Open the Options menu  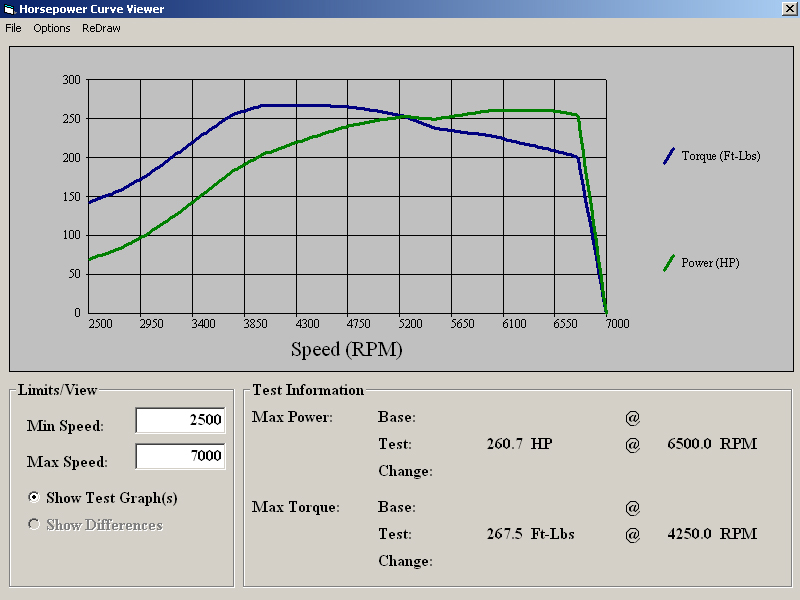coord(52,28)
